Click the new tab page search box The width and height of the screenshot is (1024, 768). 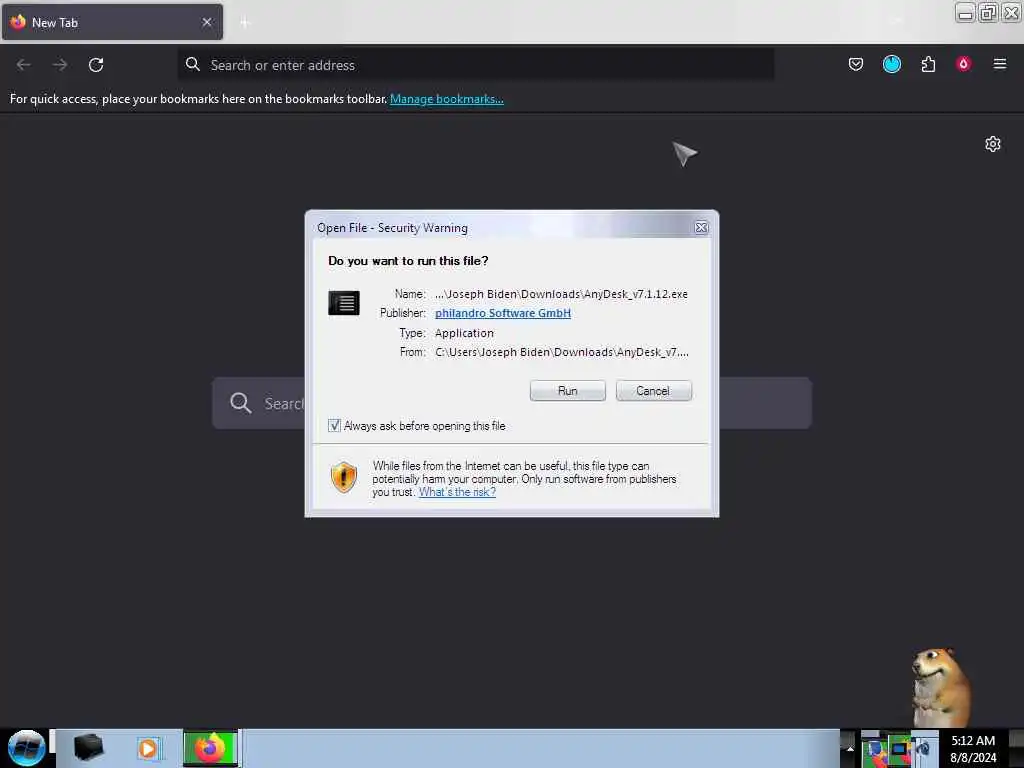coord(512,403)
